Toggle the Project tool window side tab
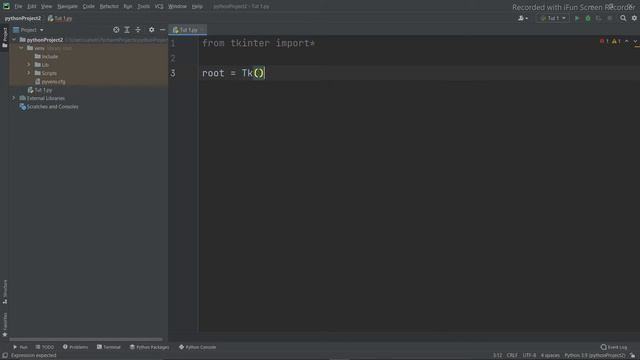The height and width of the screenshot is (360, 640). tap(5, 38)
